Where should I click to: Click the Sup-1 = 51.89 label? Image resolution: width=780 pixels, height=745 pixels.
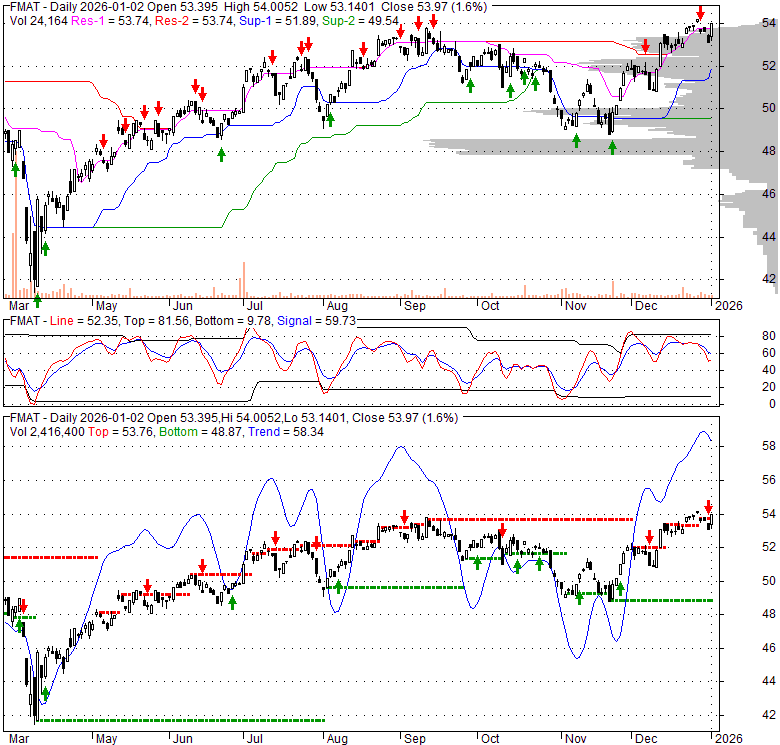coord(278,21)
